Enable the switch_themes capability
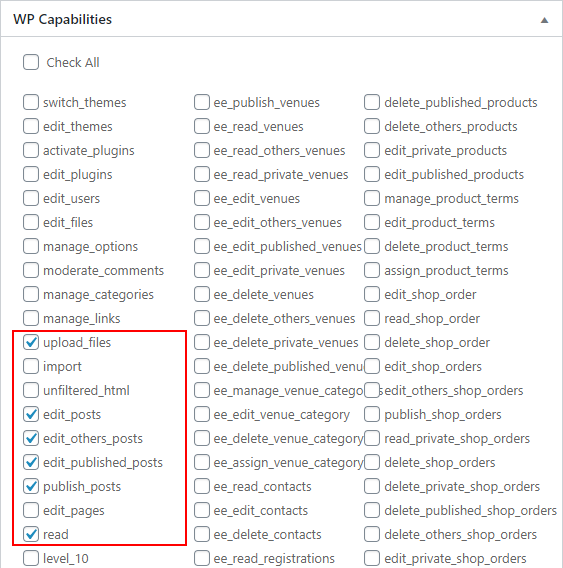This screenshot has height=568, width=563. click(x=31, y=102)
